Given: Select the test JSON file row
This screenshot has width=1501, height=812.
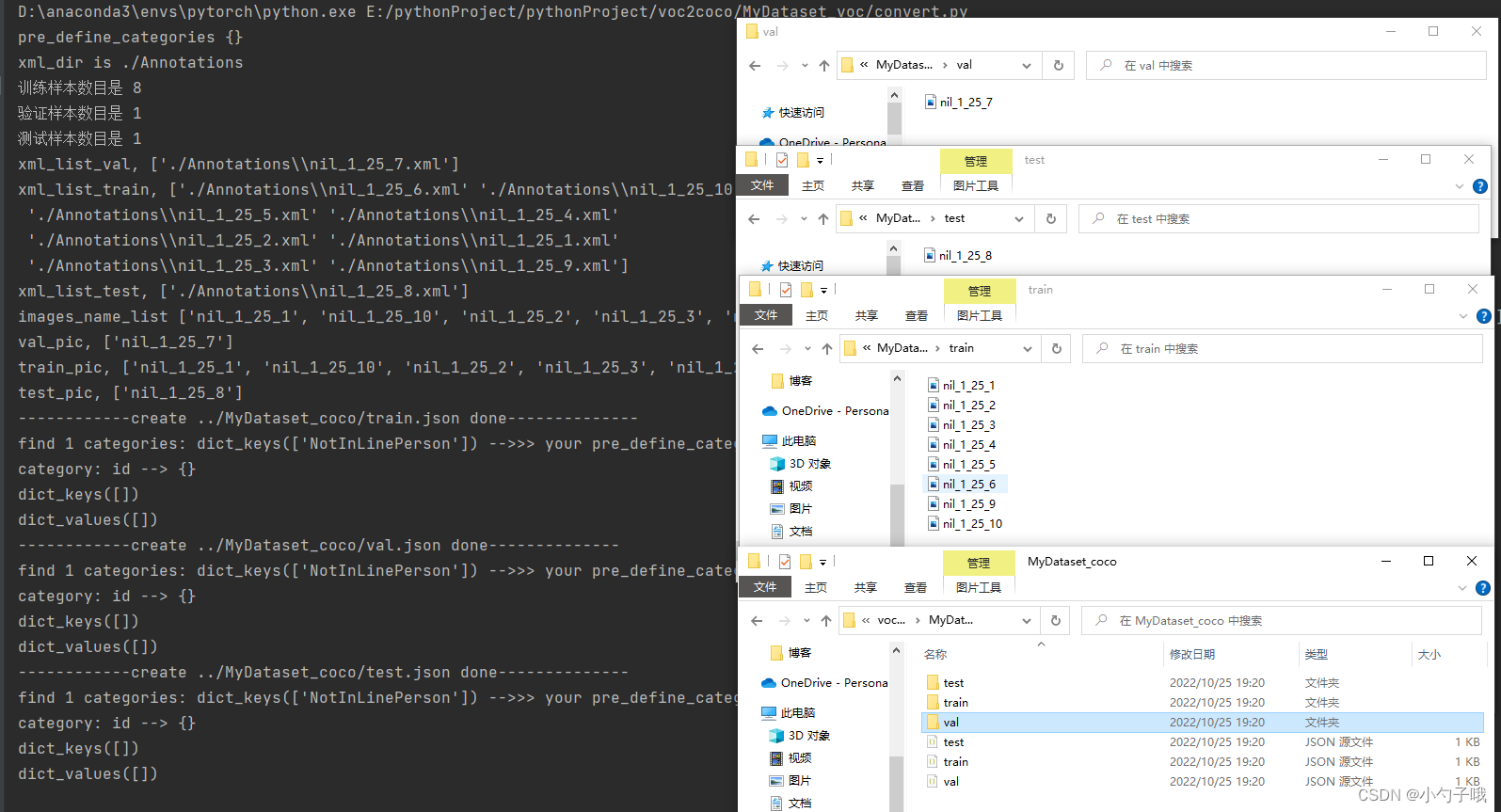Looking at the screenshot, I should click(x=1203, y=742).
